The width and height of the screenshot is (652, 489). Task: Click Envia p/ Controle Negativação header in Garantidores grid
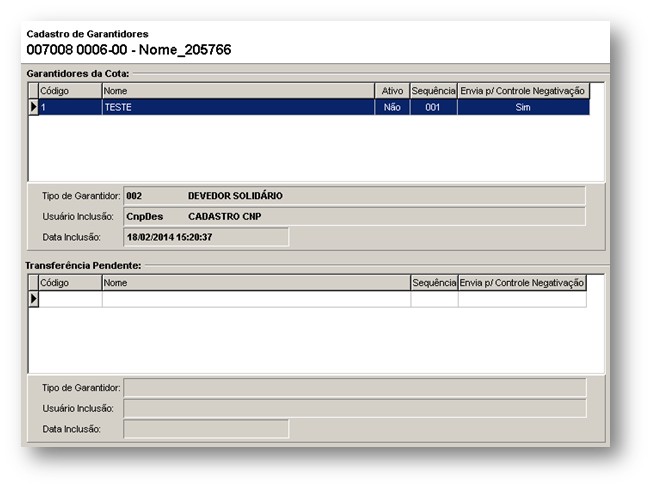pos(523,91)
